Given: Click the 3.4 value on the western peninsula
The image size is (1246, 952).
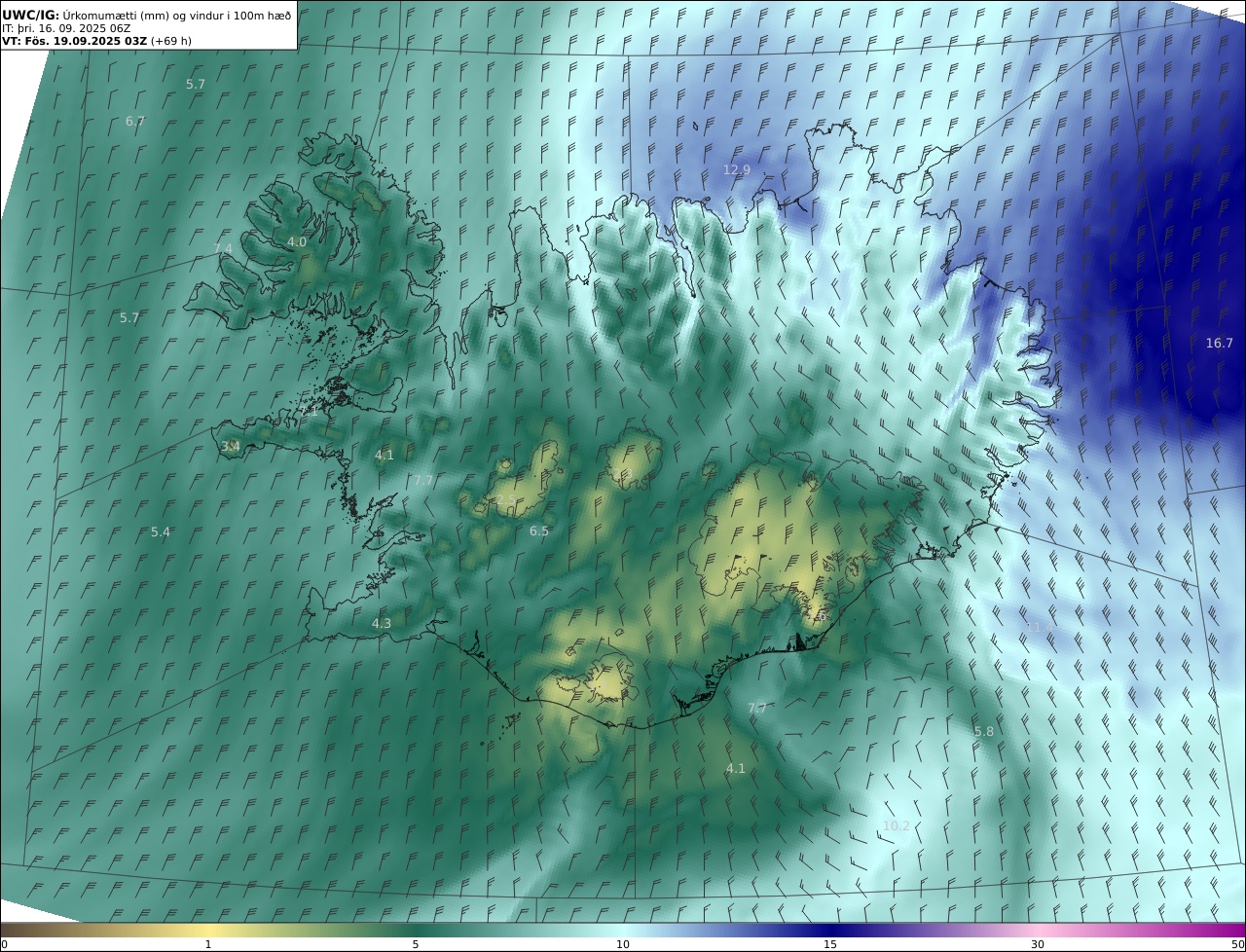Looking at the screenshot, I should pyautogui.click(x=231, y=446).
